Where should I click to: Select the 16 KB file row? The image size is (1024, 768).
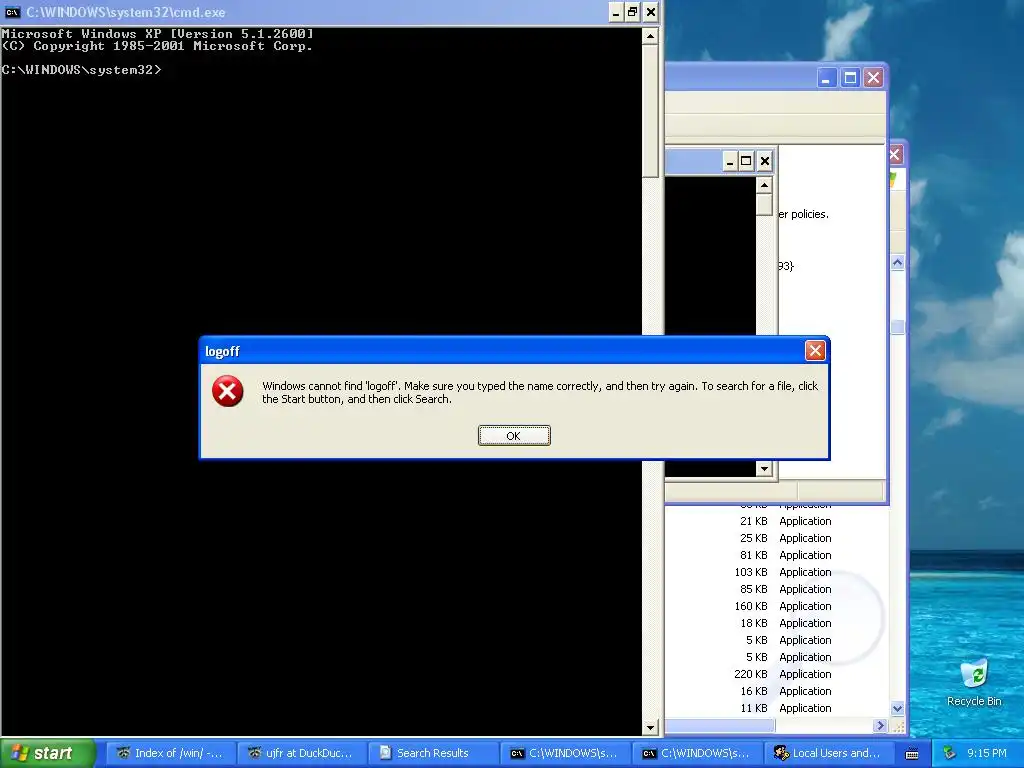click(x=777, y=691)
